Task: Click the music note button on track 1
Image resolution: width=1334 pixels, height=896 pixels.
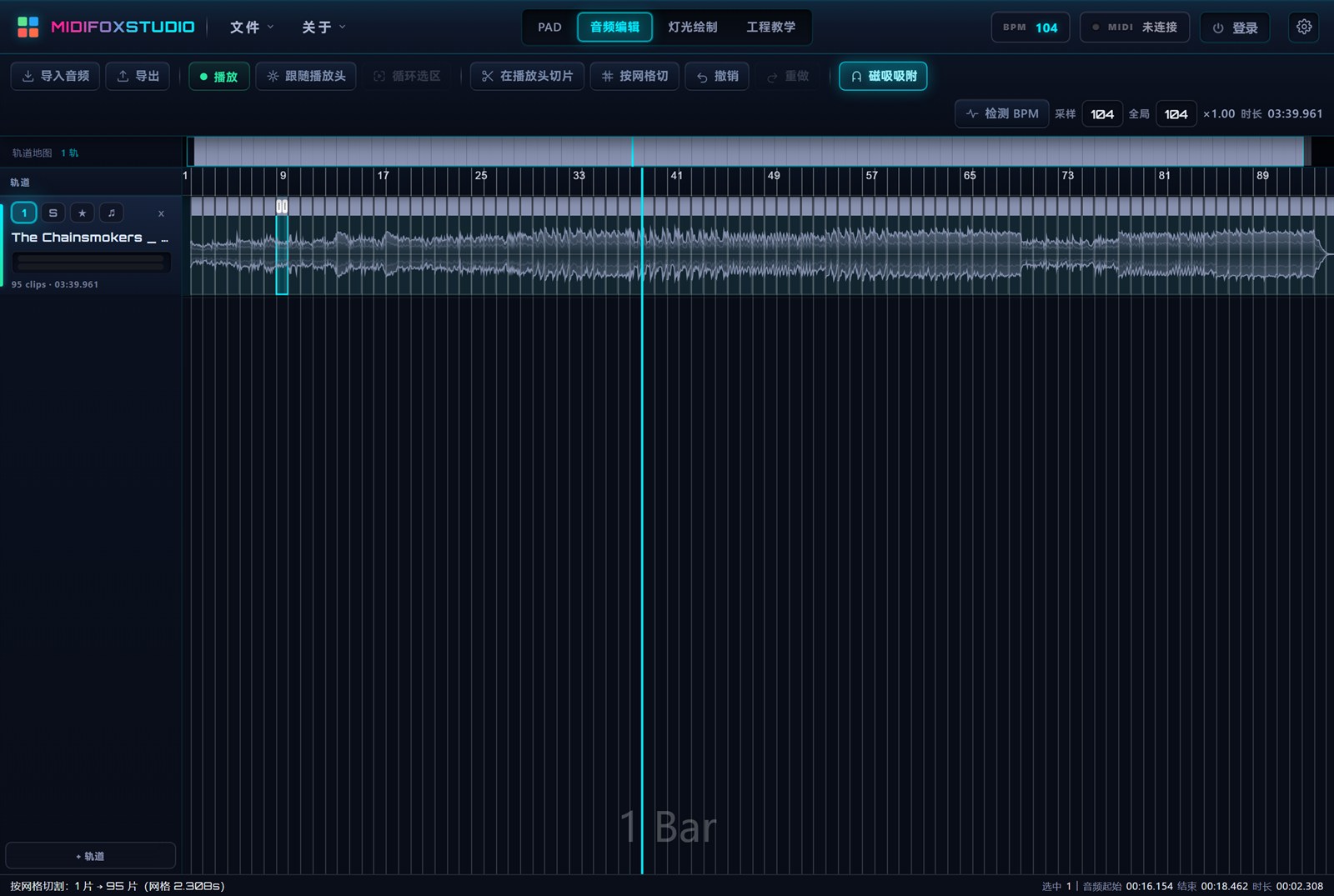Action: (112, 213)
